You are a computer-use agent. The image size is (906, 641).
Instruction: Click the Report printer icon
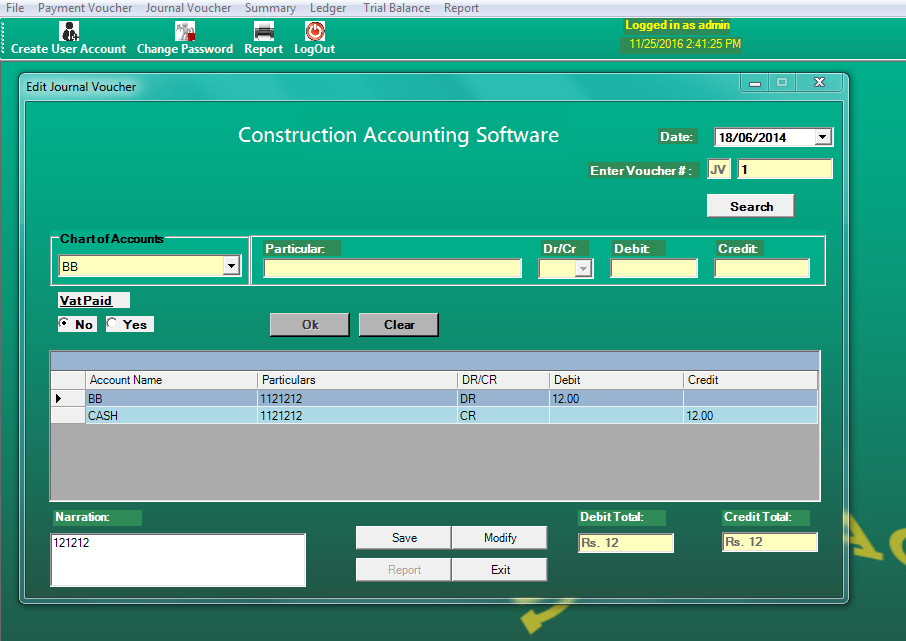click(x=264, y=31)
